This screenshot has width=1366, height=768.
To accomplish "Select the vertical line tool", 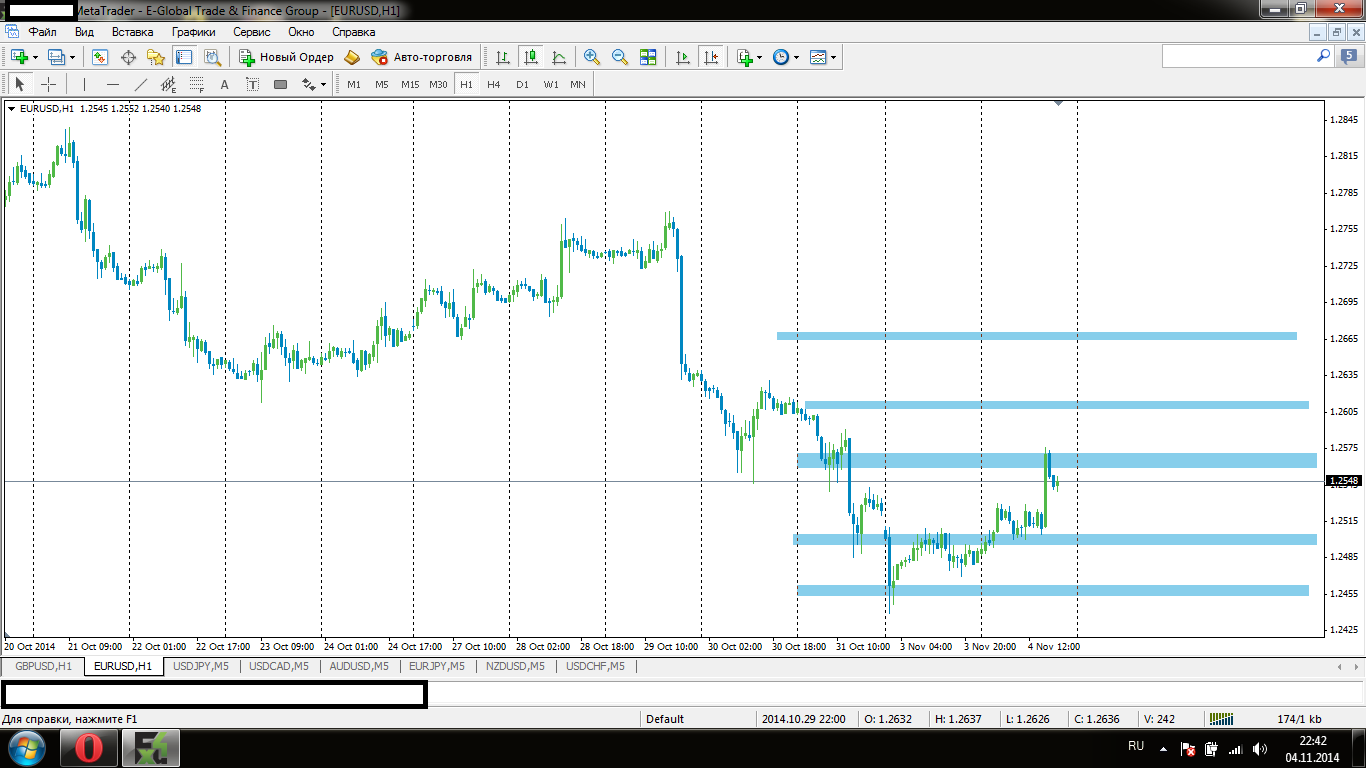I will [84, 84].
